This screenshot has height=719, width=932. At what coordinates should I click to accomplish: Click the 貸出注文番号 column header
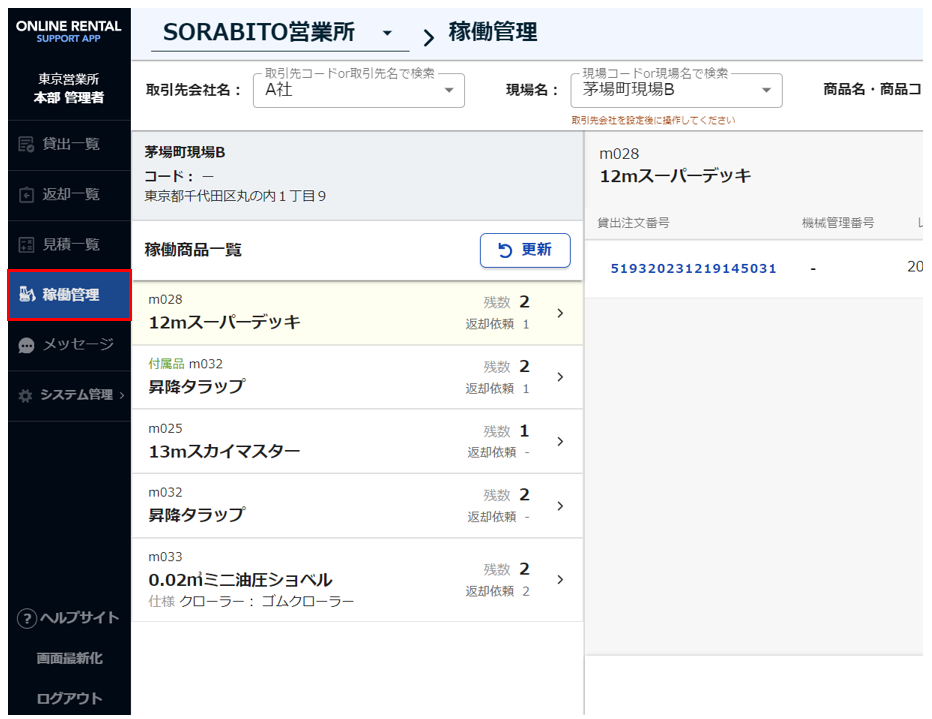[x=633, y=223]
